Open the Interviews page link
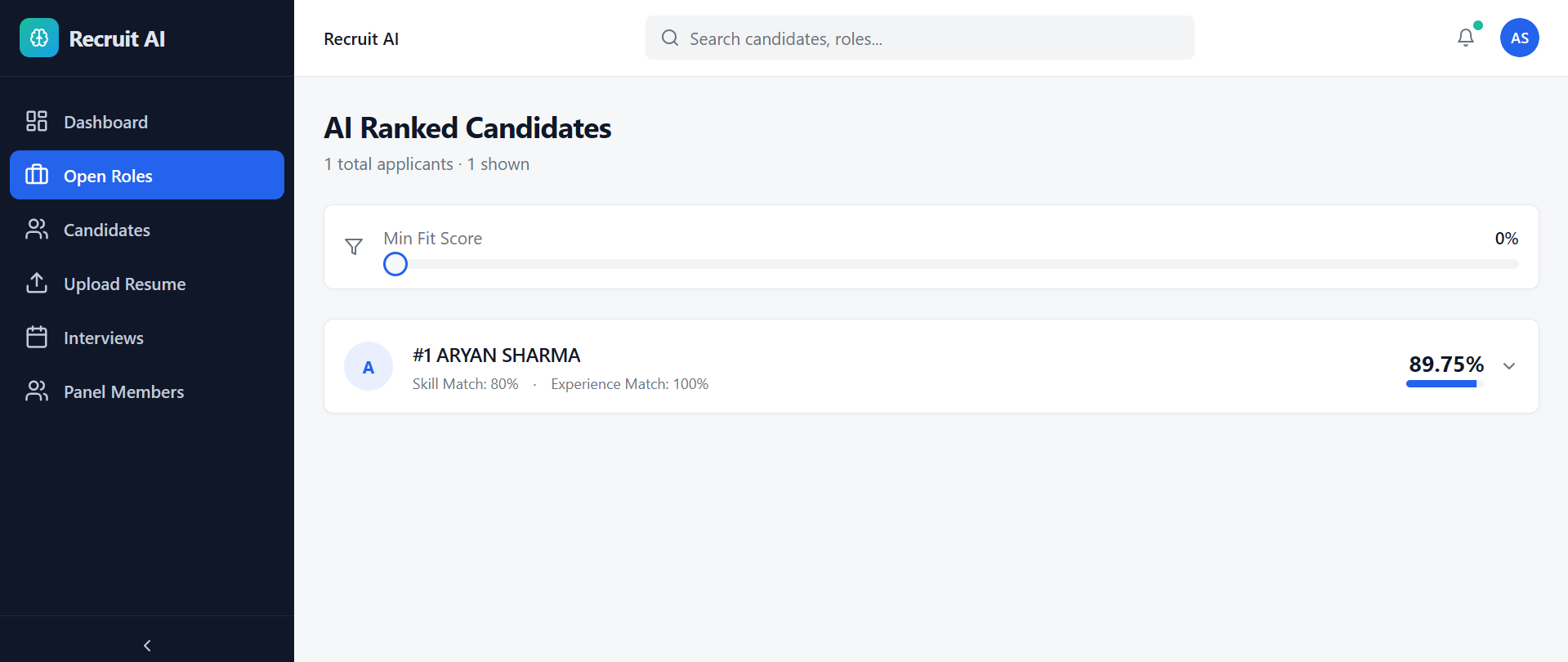 (x=104, y=338)
